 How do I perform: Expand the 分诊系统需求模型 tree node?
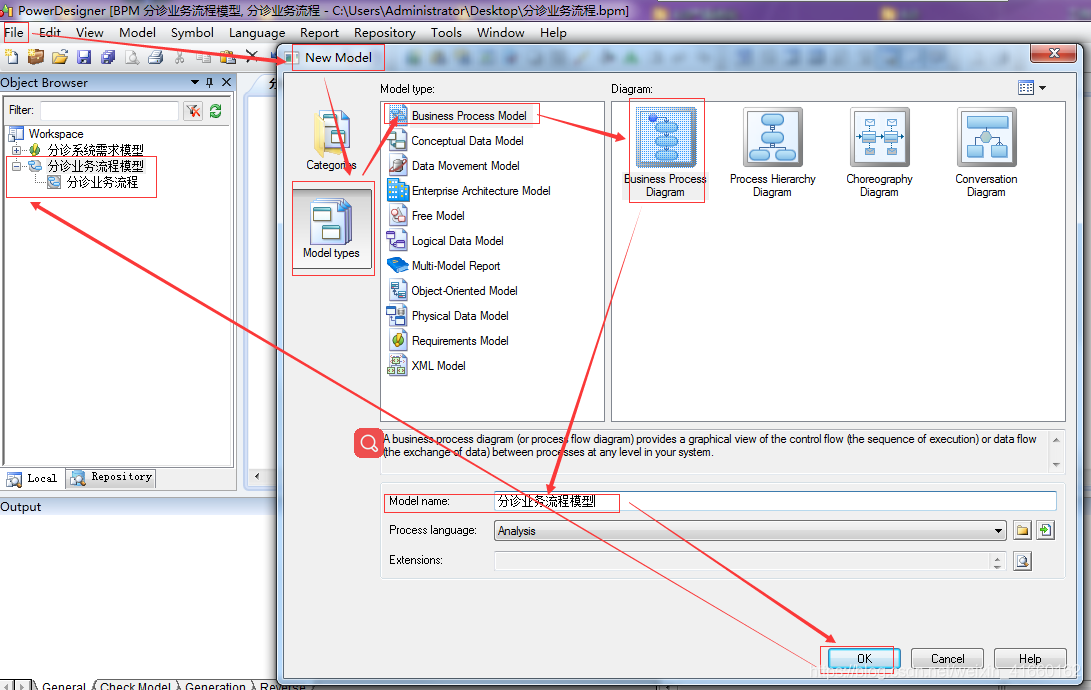click(x=16, y=150)
